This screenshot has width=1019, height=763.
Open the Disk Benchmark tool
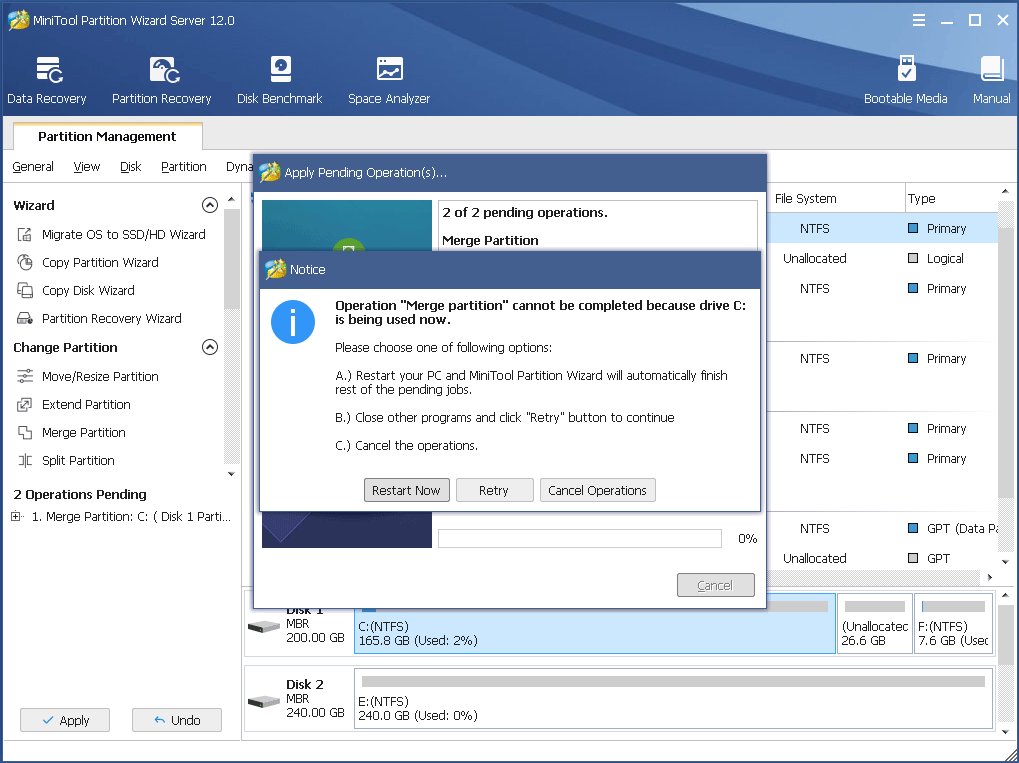click(279, 80)
